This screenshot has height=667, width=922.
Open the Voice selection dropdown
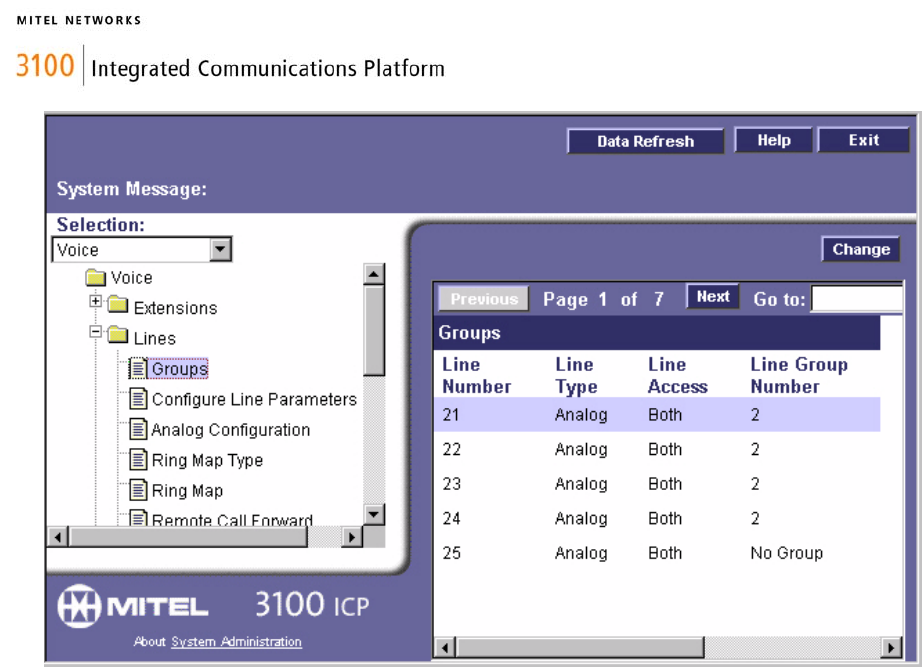coord(221,249)
